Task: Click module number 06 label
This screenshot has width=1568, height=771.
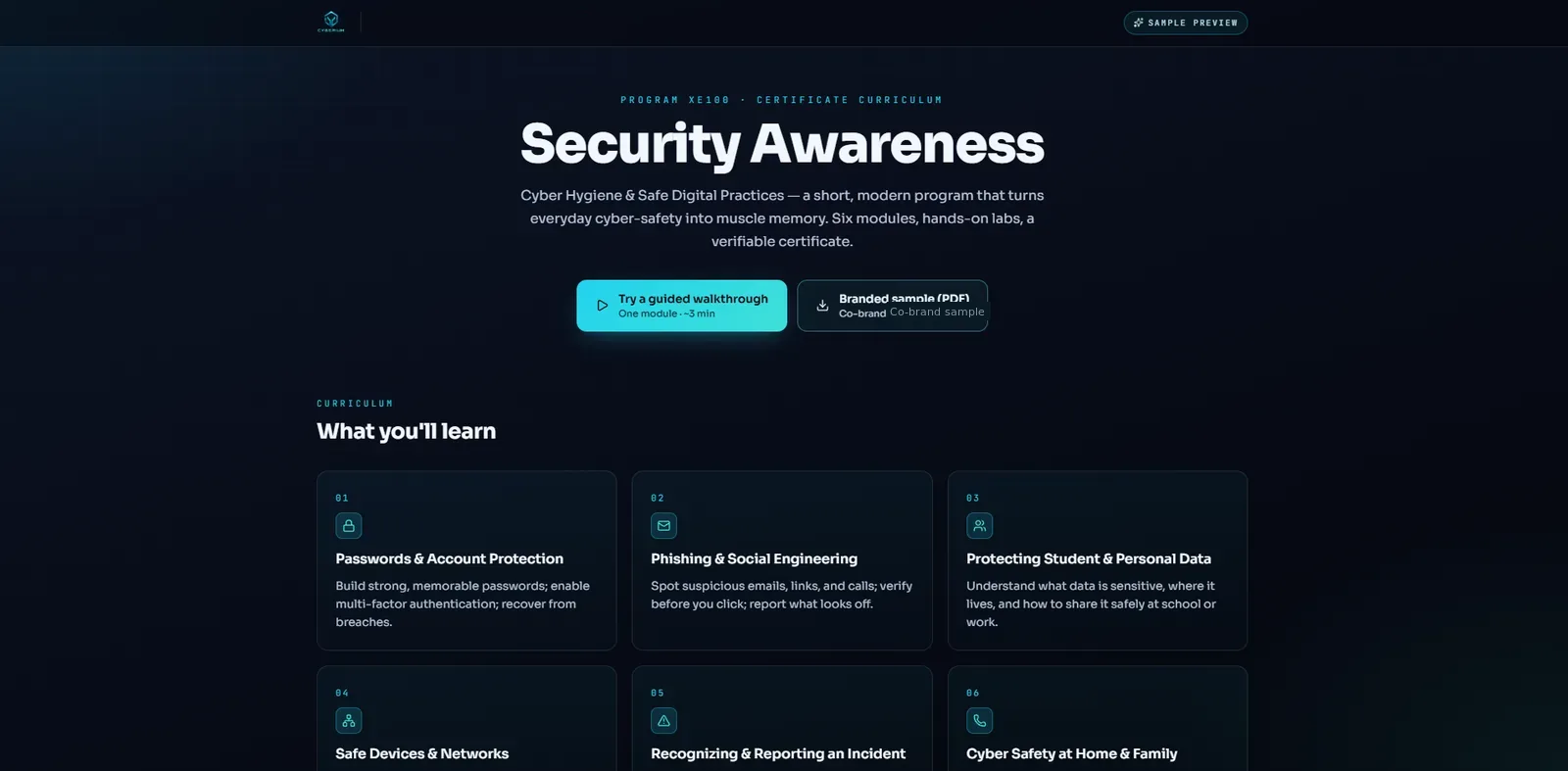Action: point(973,693)
